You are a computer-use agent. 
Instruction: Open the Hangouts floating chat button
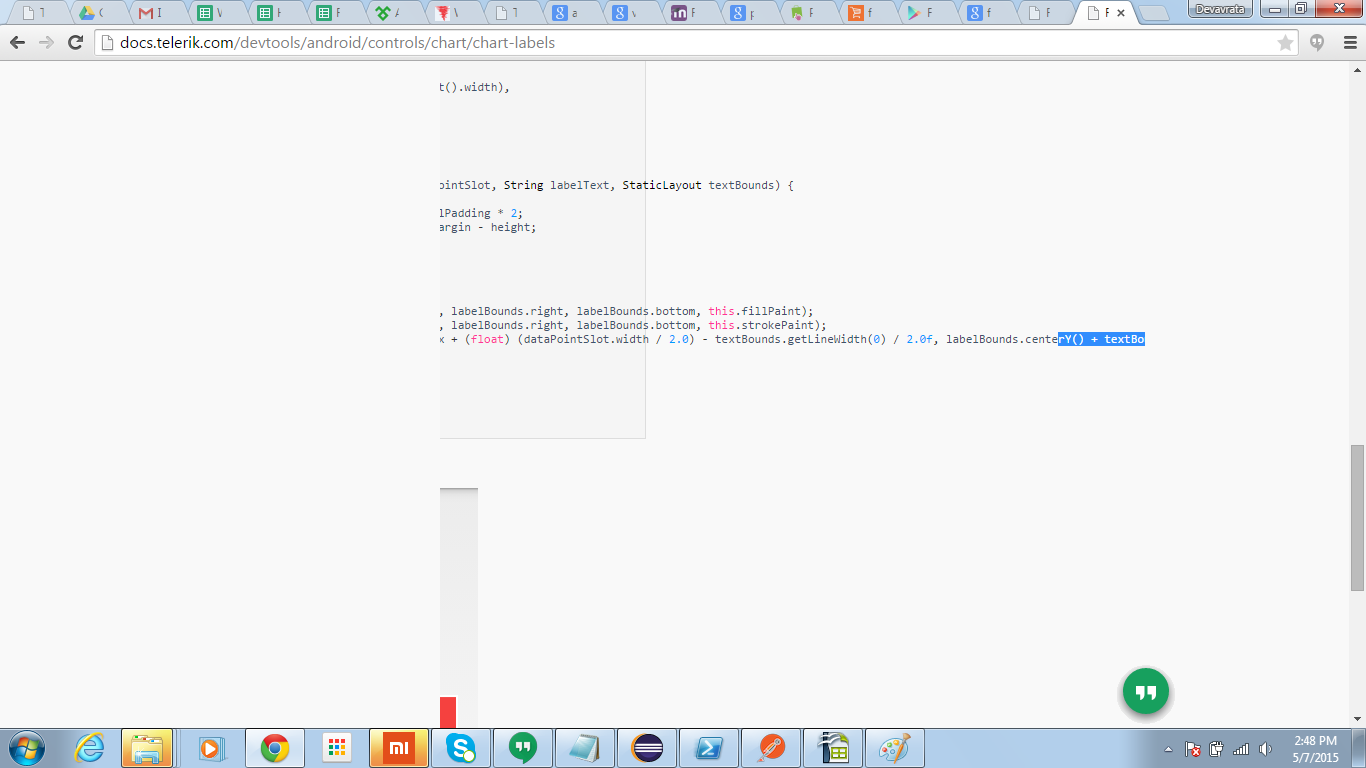point(1146,692)
